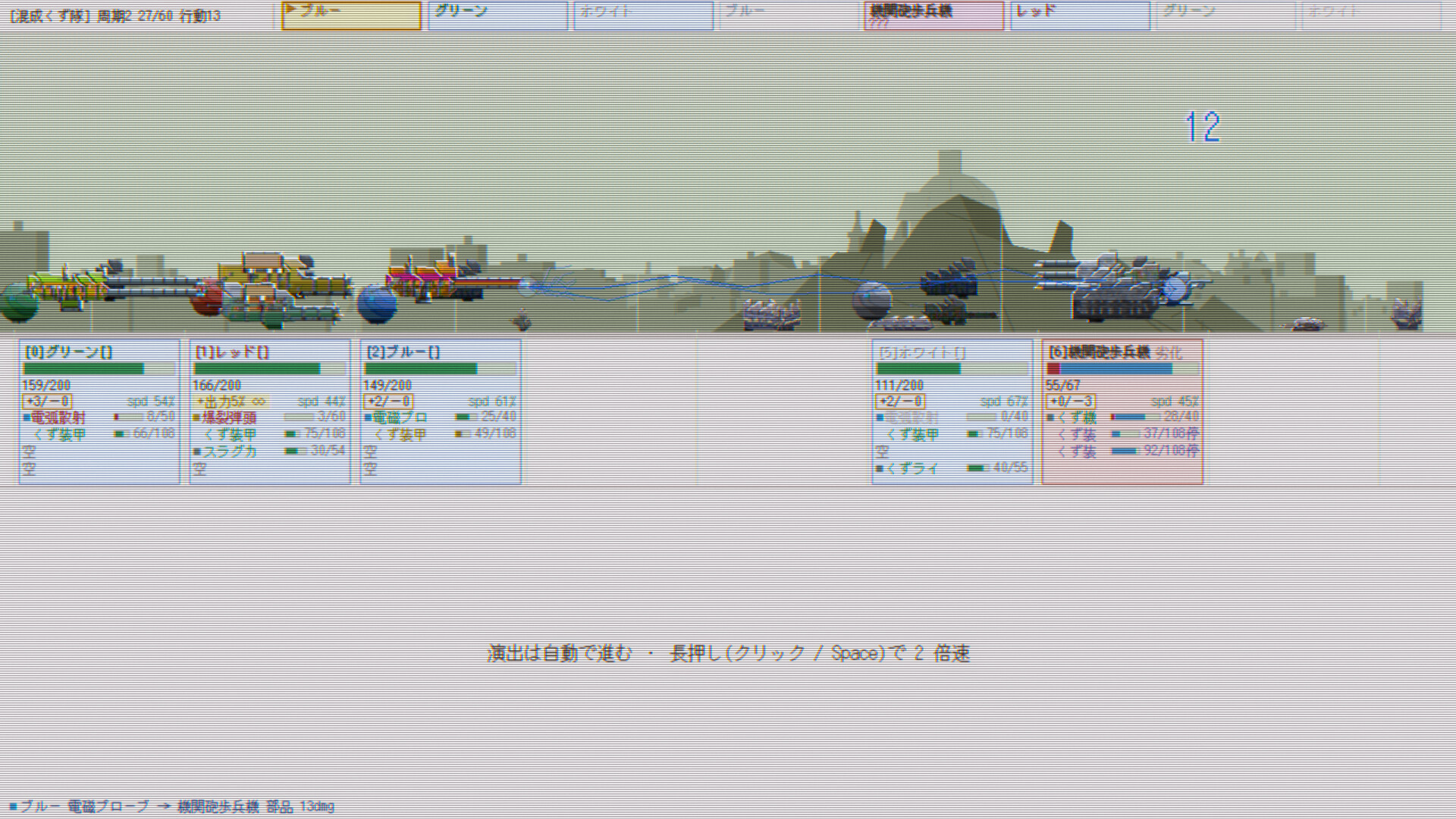Image resolution: width=1456 pixels, height=819 pixels.
Task: Open the [6]機関砲歩兵機 enemy card title
Action: click(1100, 352)
